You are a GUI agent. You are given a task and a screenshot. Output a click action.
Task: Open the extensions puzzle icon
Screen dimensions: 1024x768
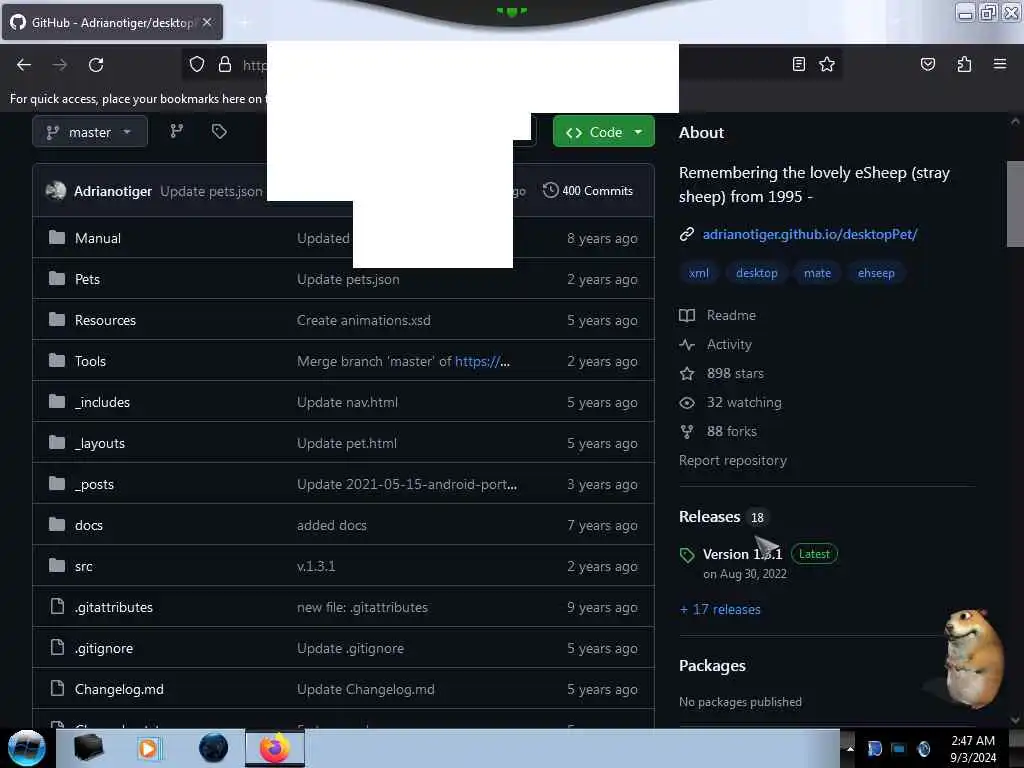click(964, 64)
